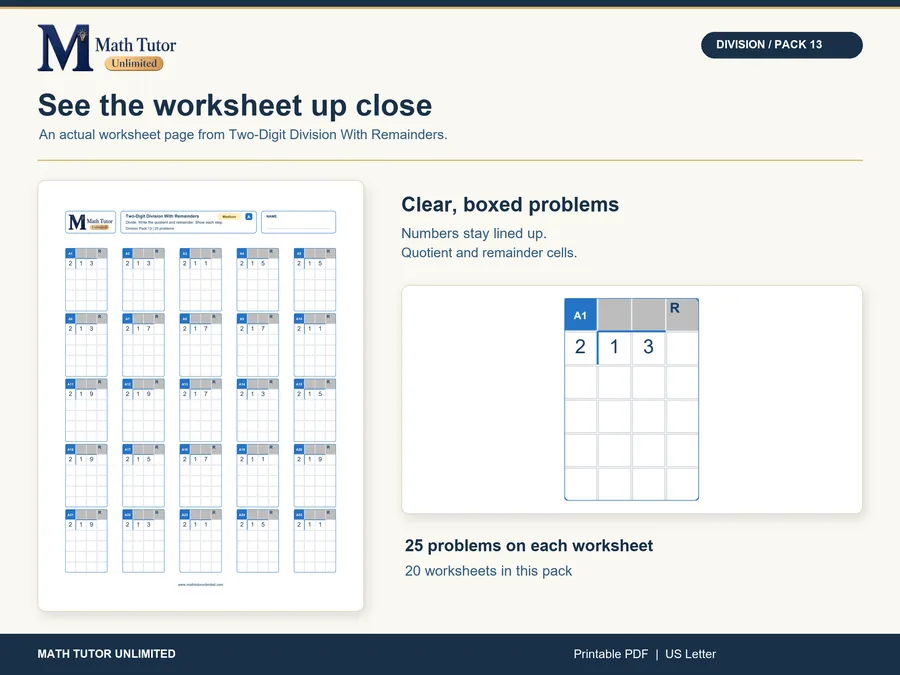The width and height of the screenshot is (900, 675).
Task: Click the 20 worksheets in this pack text
Action: point(488,571)
